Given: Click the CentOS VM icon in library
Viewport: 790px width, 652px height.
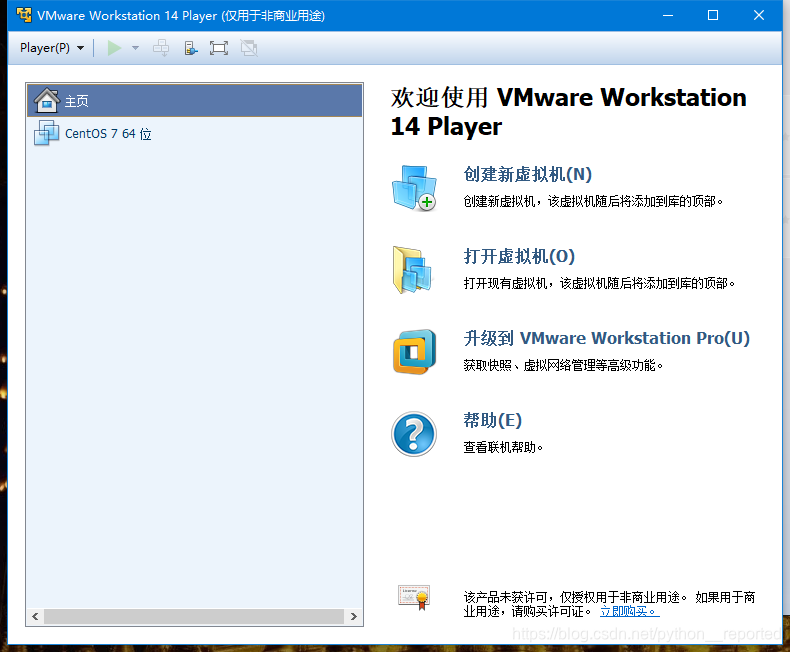Looking at the screenshot, I should tap(46, 133).
